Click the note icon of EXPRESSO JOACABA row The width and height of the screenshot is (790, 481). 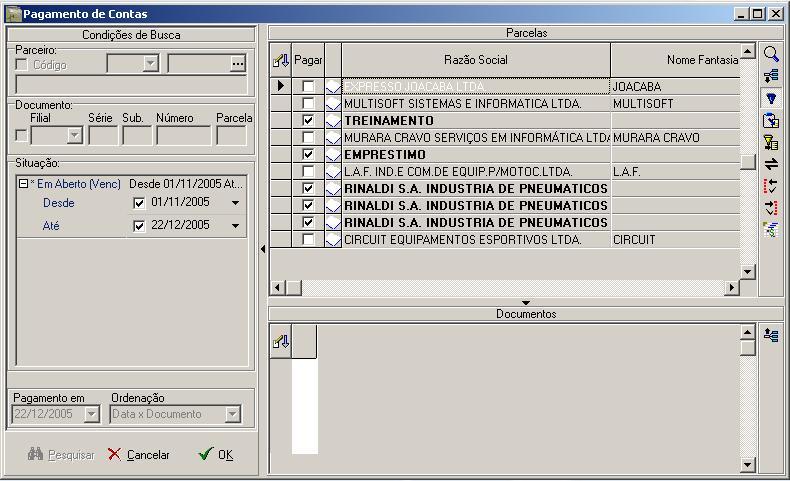click(x=333, y=87)
